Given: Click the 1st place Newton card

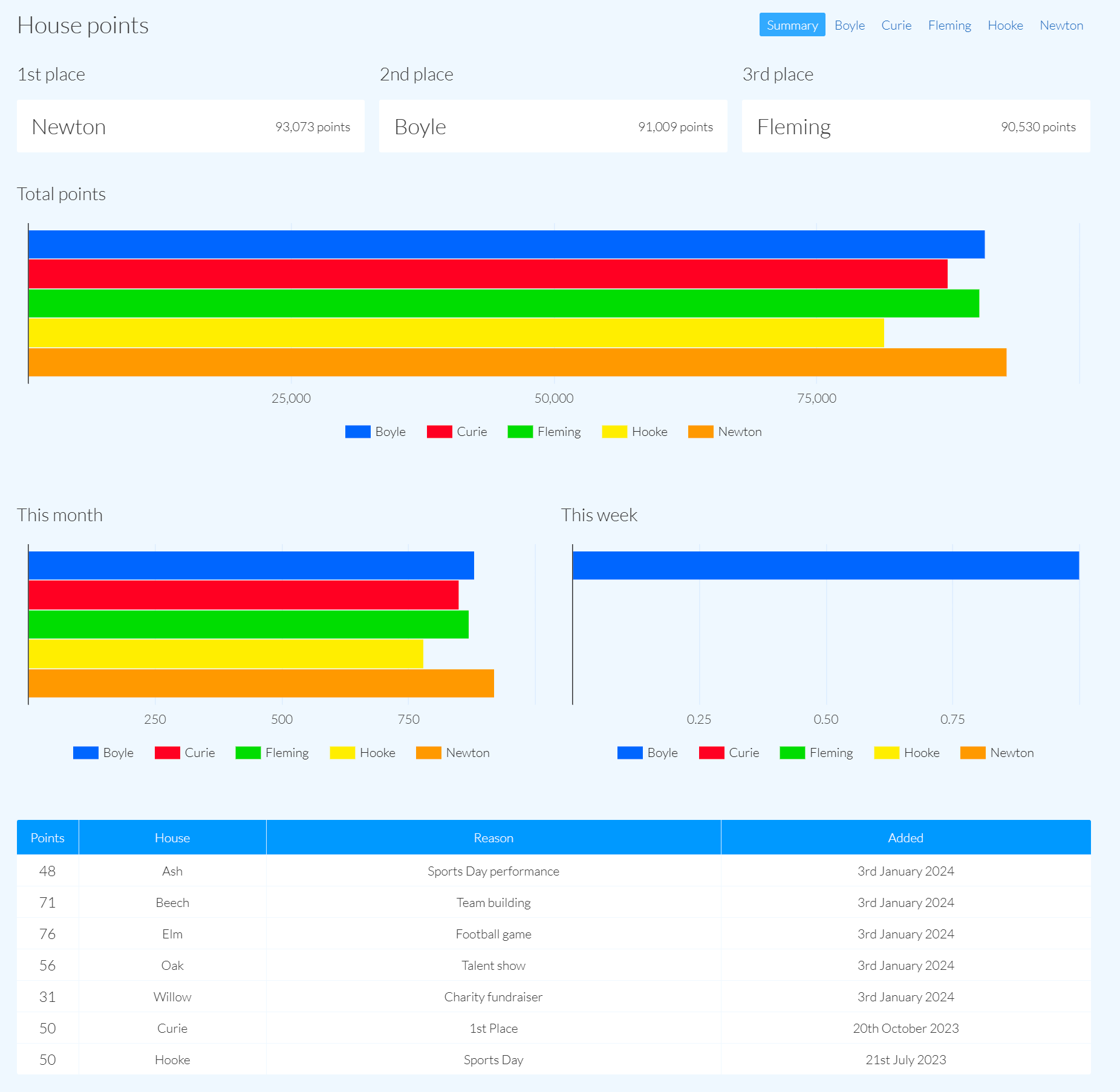Looking at the screenshot, I should (190, 126).
